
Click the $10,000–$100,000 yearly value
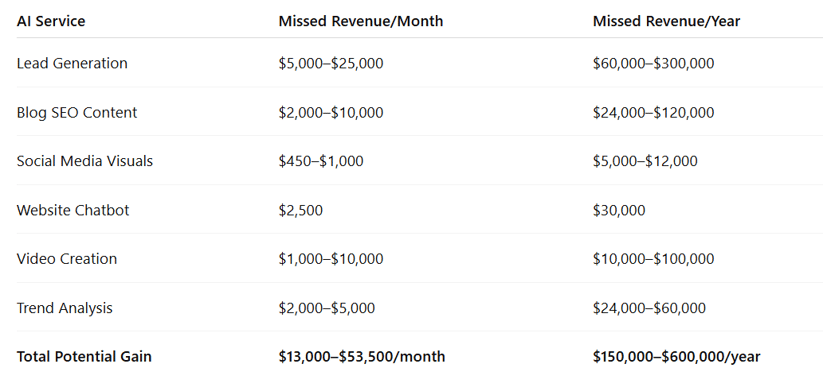[x=653, y=259]
